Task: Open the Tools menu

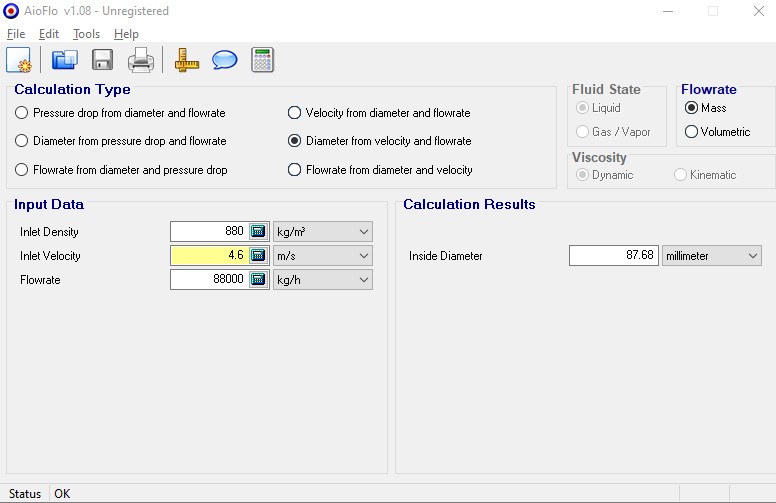Action: [86, 34]
